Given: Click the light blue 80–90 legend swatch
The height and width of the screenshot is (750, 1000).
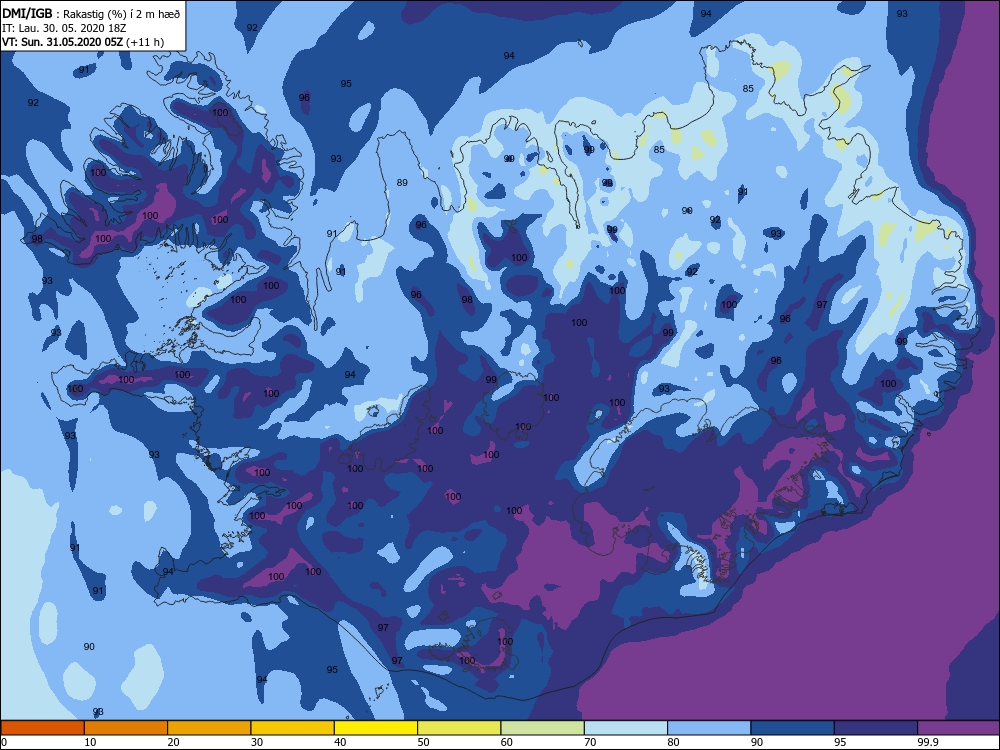Looking at the screenshot, I should tap(709, 728).
